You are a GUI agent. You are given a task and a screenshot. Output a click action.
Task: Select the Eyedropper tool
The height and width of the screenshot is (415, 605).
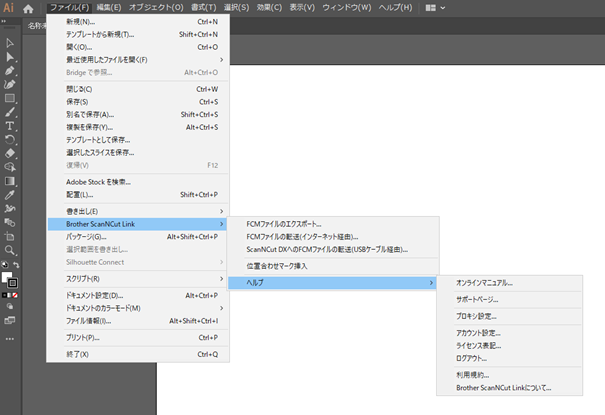pyautogui.click(x=10, y=195)
